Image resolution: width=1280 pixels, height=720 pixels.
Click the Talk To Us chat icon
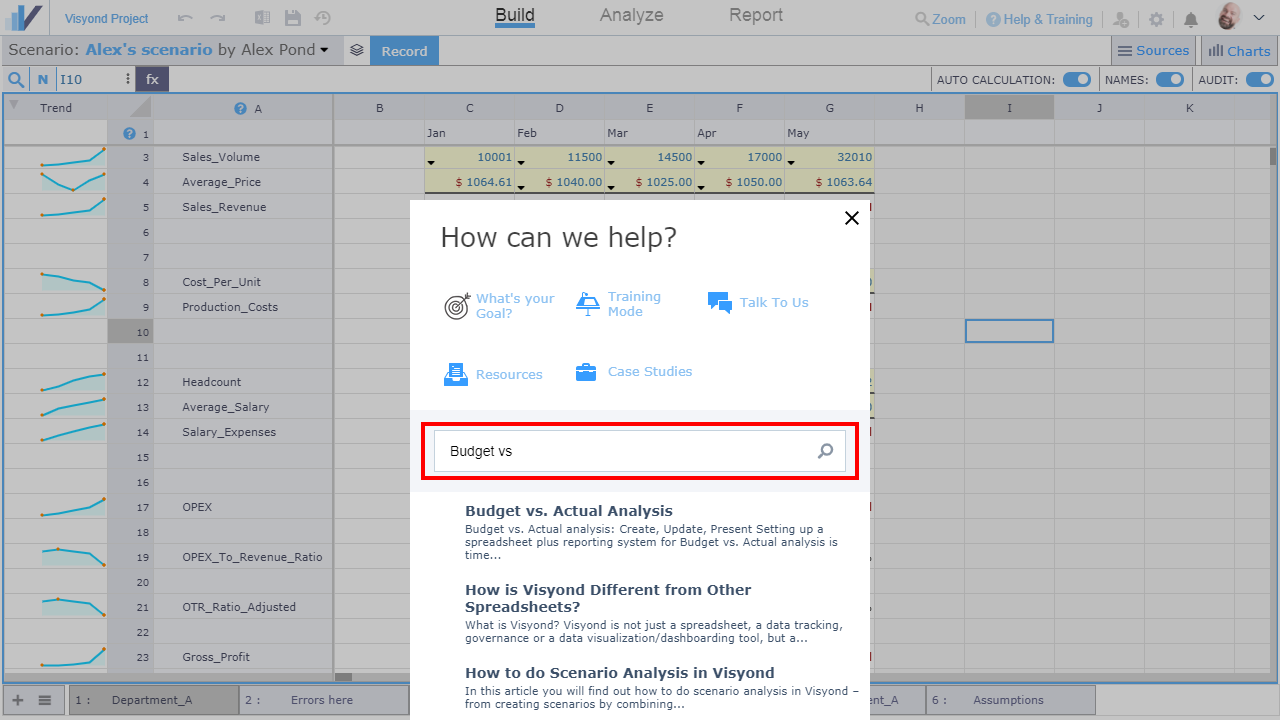pos(720,302)
